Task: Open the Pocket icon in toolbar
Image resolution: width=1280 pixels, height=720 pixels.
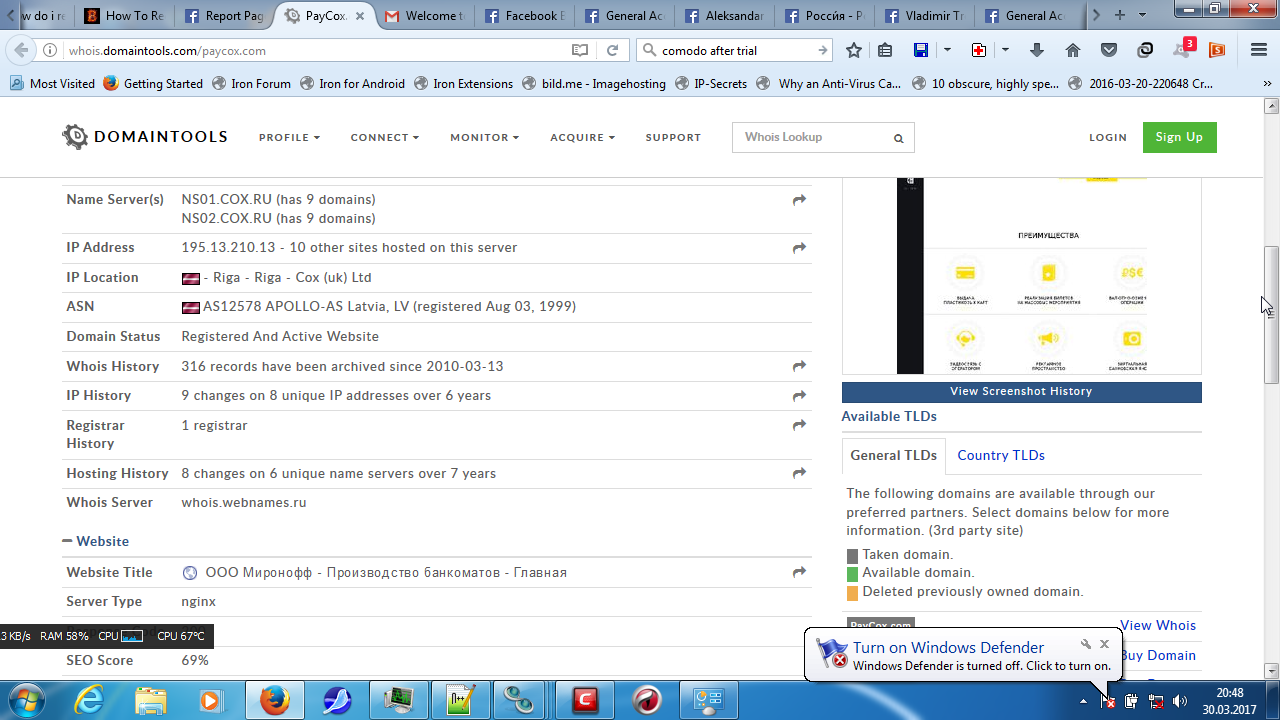Action: coord(1109,50)
